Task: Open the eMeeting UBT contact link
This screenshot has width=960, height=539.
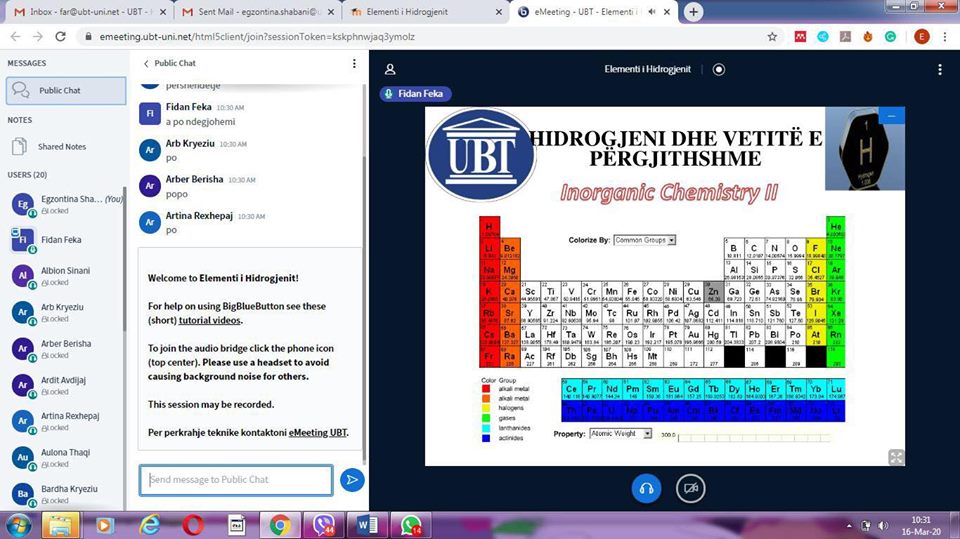Action: (x=318, y=432)
